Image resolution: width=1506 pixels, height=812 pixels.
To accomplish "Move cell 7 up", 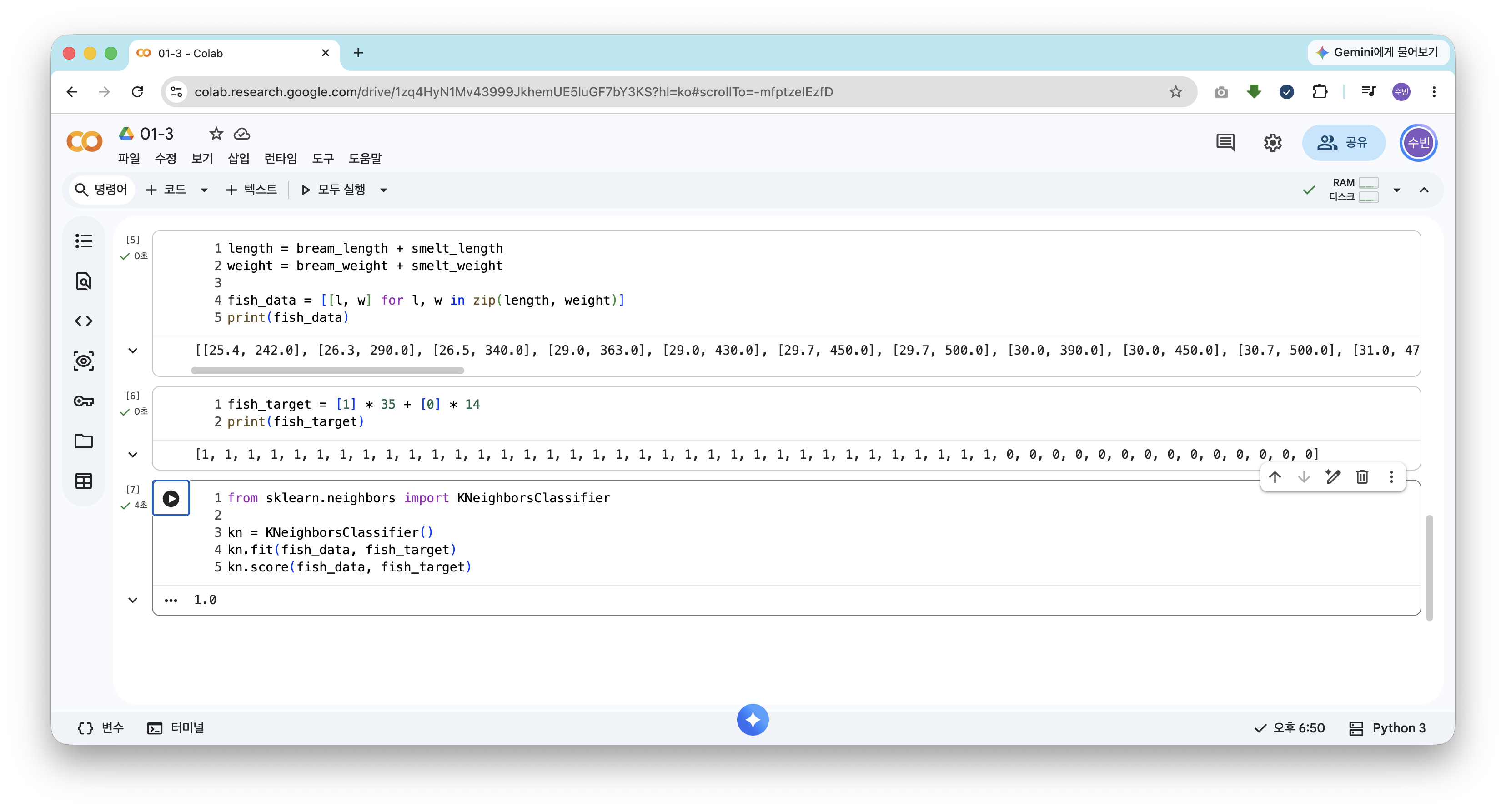I will click(x=1275, y=477).
